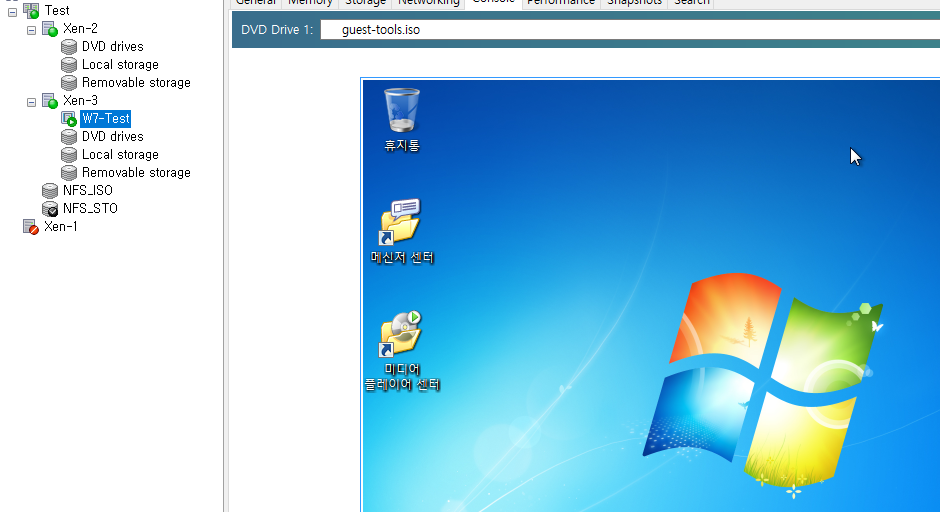Click Local storage disk icon under Xen-3
This screenshot has width=940, height=512.
[69, 155]
